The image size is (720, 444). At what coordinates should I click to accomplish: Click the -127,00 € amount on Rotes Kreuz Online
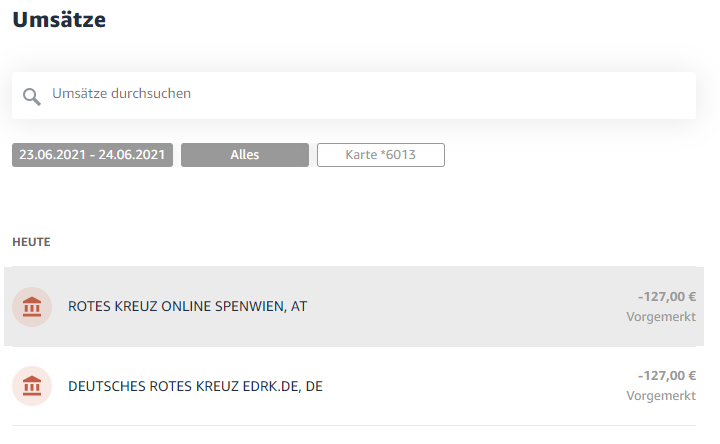click(x=667, y=297)
